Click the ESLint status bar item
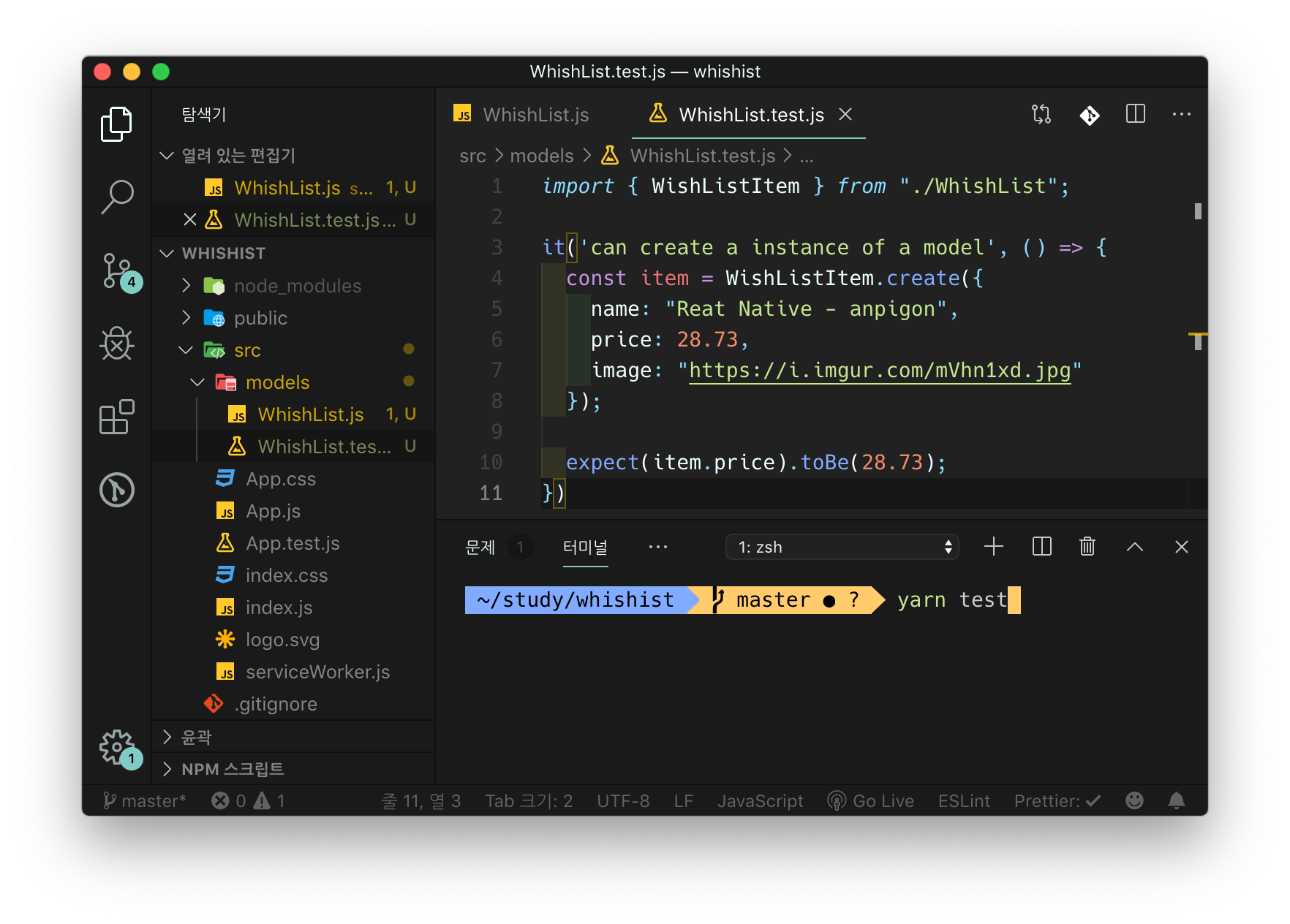 tap(964, 801)
